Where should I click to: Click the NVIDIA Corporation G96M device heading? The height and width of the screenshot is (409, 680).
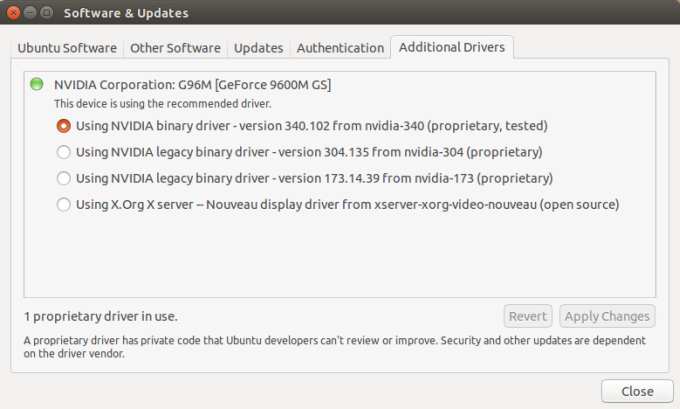click(x=192, y=85)
